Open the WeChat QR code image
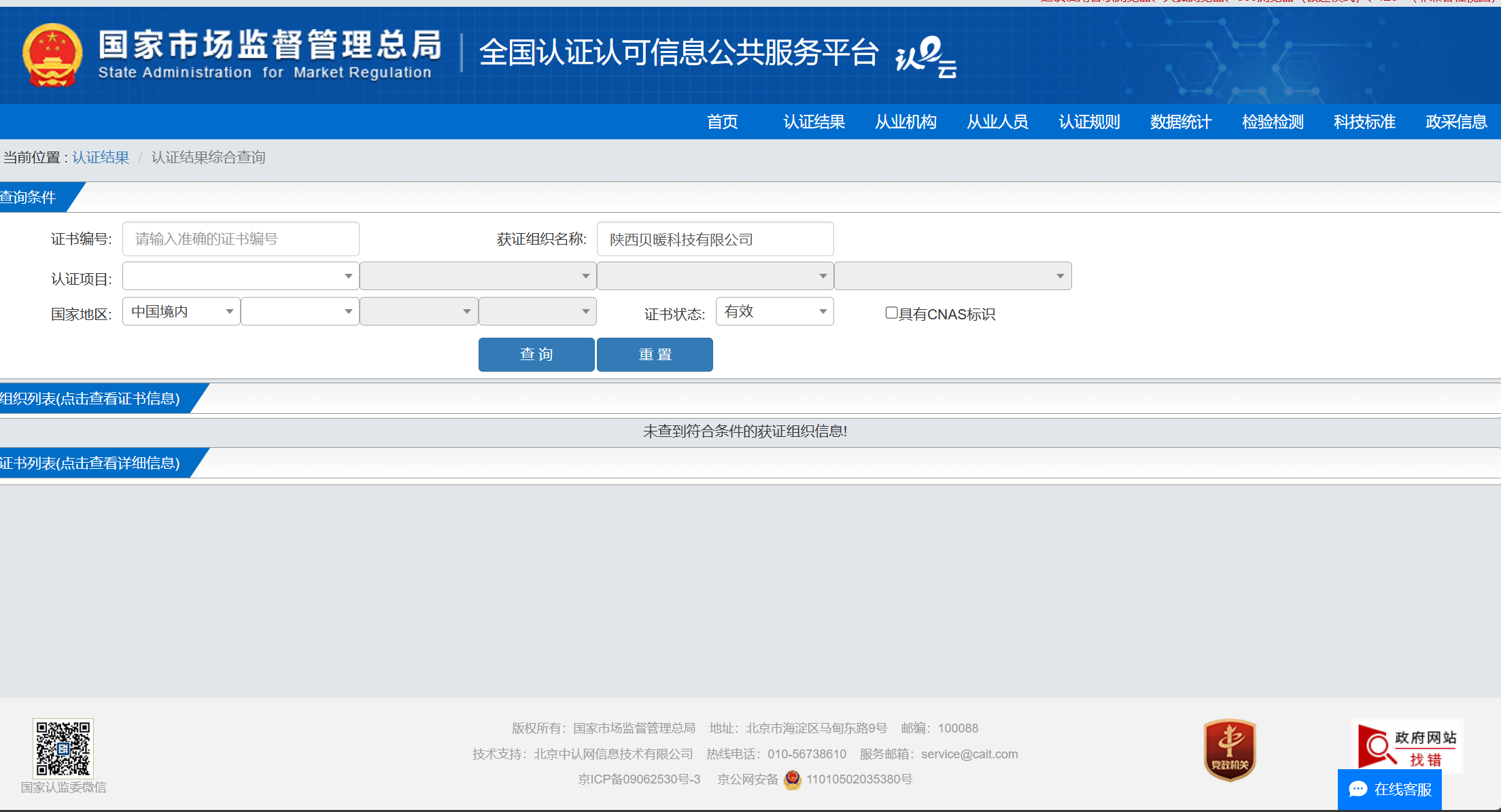This screenshot has width=1501, height=812. click(63, 748)
